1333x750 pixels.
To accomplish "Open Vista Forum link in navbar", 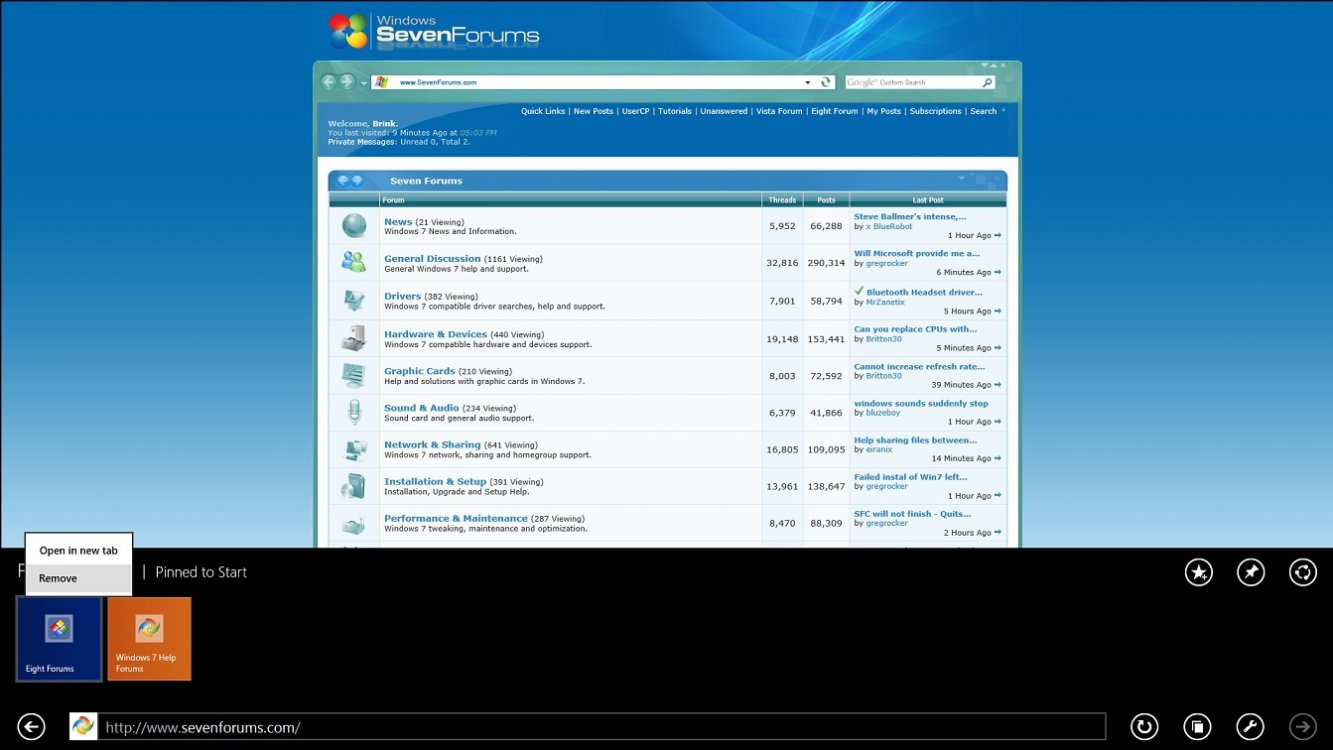I will (x=779, y=111).
